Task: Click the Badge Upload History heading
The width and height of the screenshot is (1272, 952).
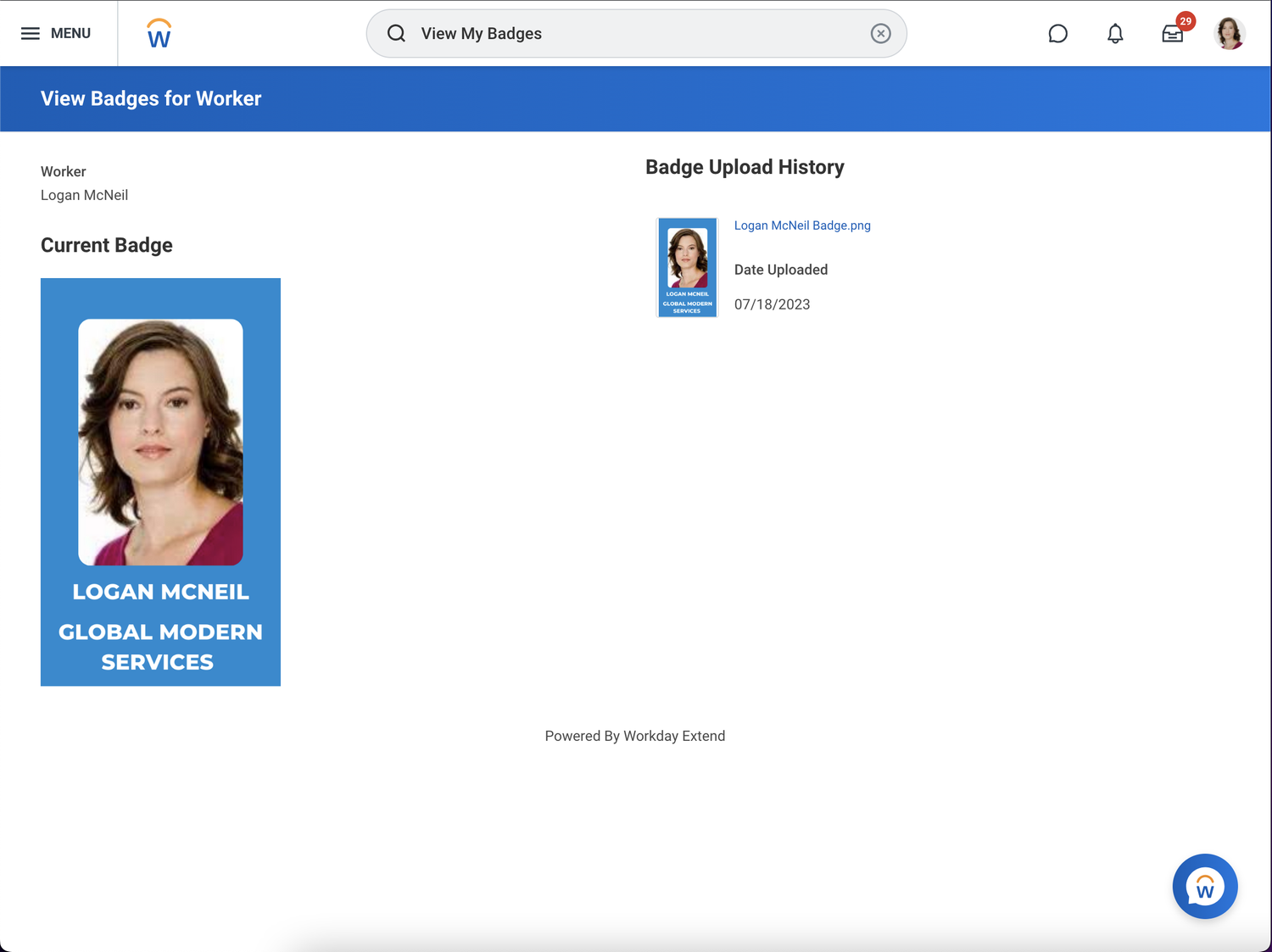Action: coord(745,167)
